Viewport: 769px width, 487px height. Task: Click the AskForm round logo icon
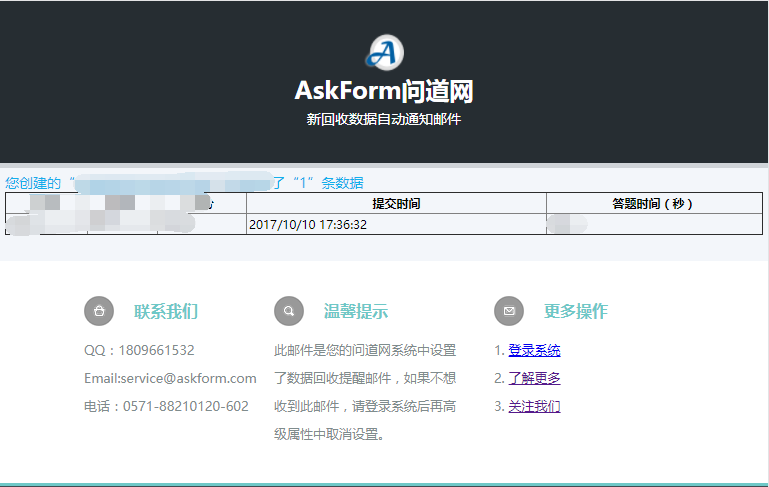point(385,52)
